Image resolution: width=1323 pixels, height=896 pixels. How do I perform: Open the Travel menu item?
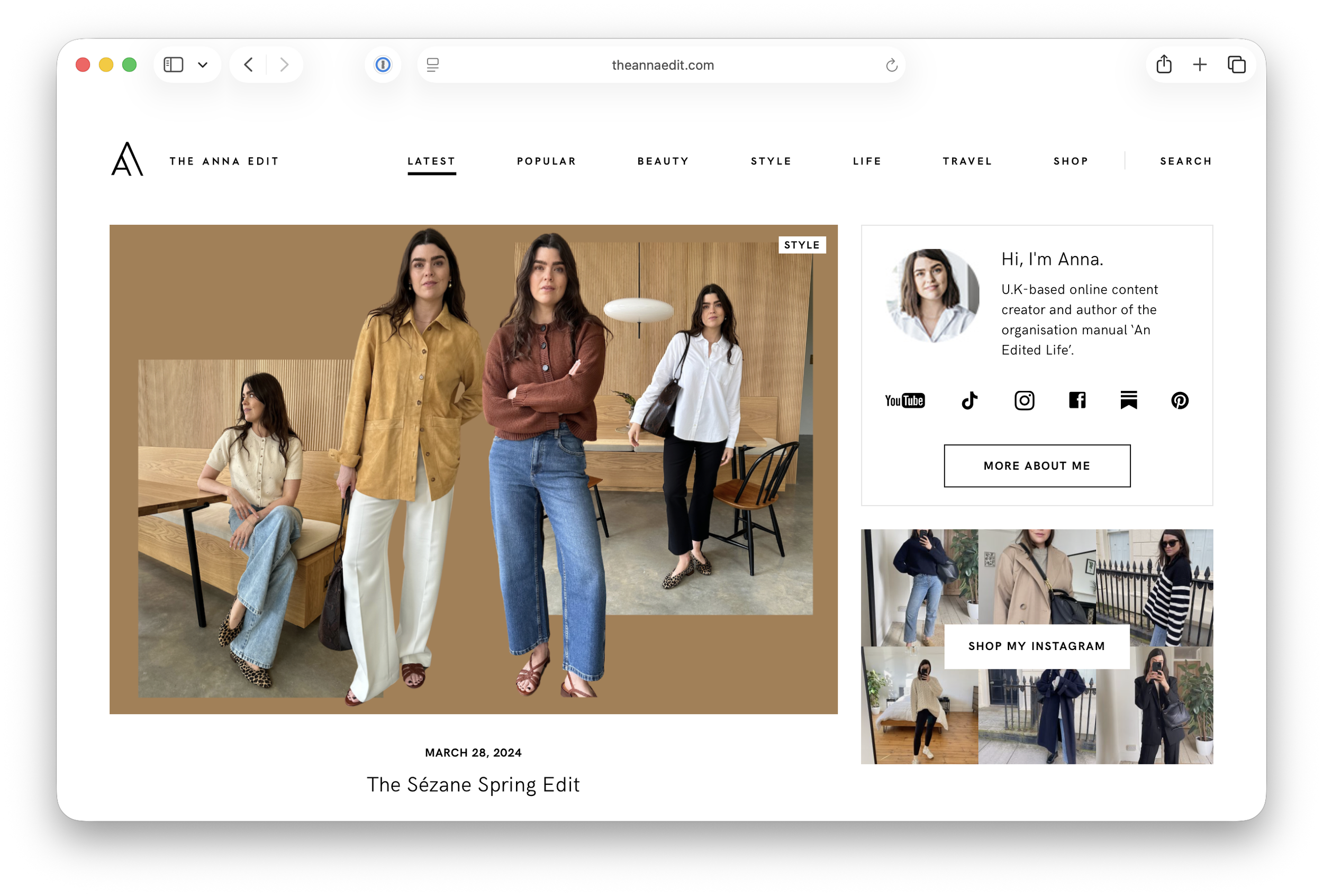click(x=967, y=161)
